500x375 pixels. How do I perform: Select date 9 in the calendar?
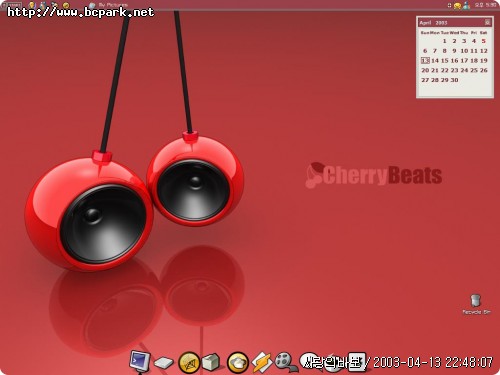[x=454, y=51]
